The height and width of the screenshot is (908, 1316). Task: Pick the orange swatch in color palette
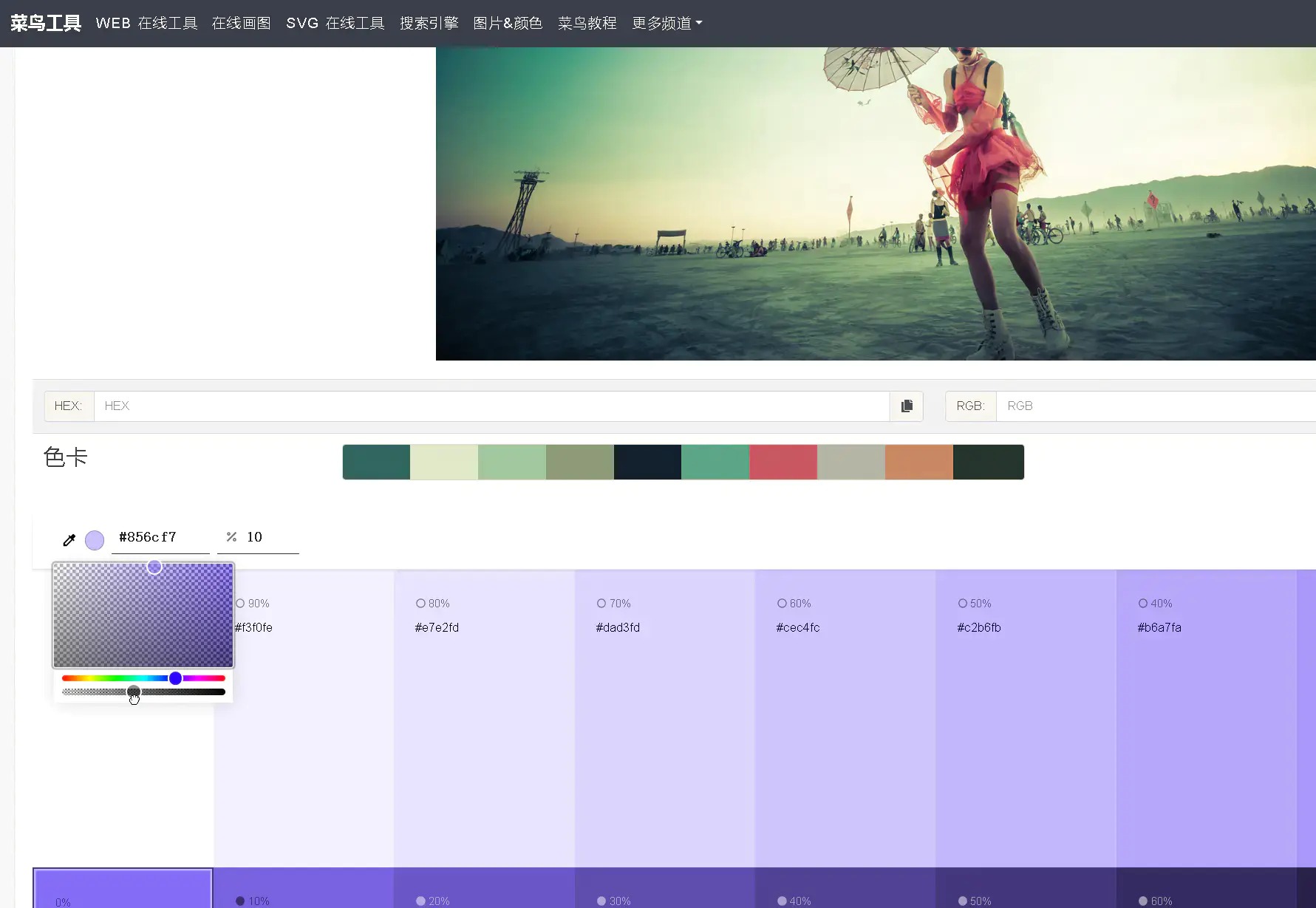point(918,462)
